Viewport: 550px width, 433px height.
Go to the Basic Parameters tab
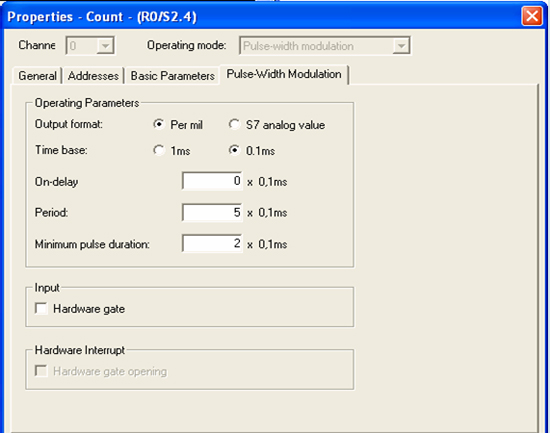pyautogui.click(x=172, y=76)
